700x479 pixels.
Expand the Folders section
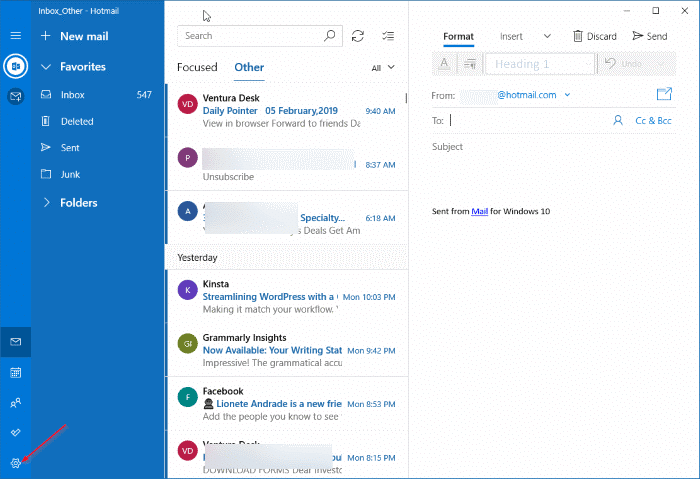pyautogui.click(x=46, y=203)
